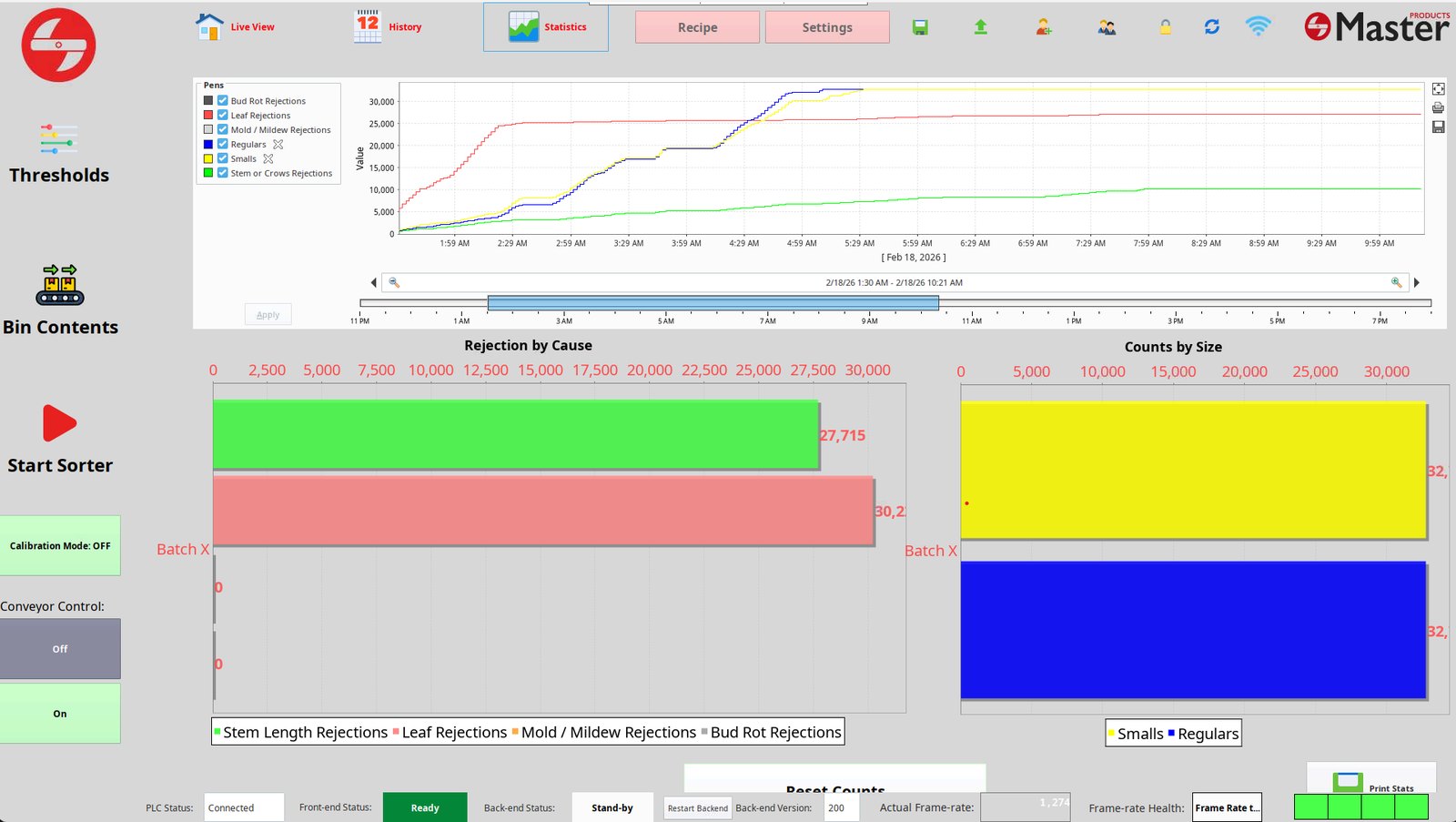The height and width of the screenshot is (822, 1456).
Task: Turn conveyor control On
Action: 60,714
